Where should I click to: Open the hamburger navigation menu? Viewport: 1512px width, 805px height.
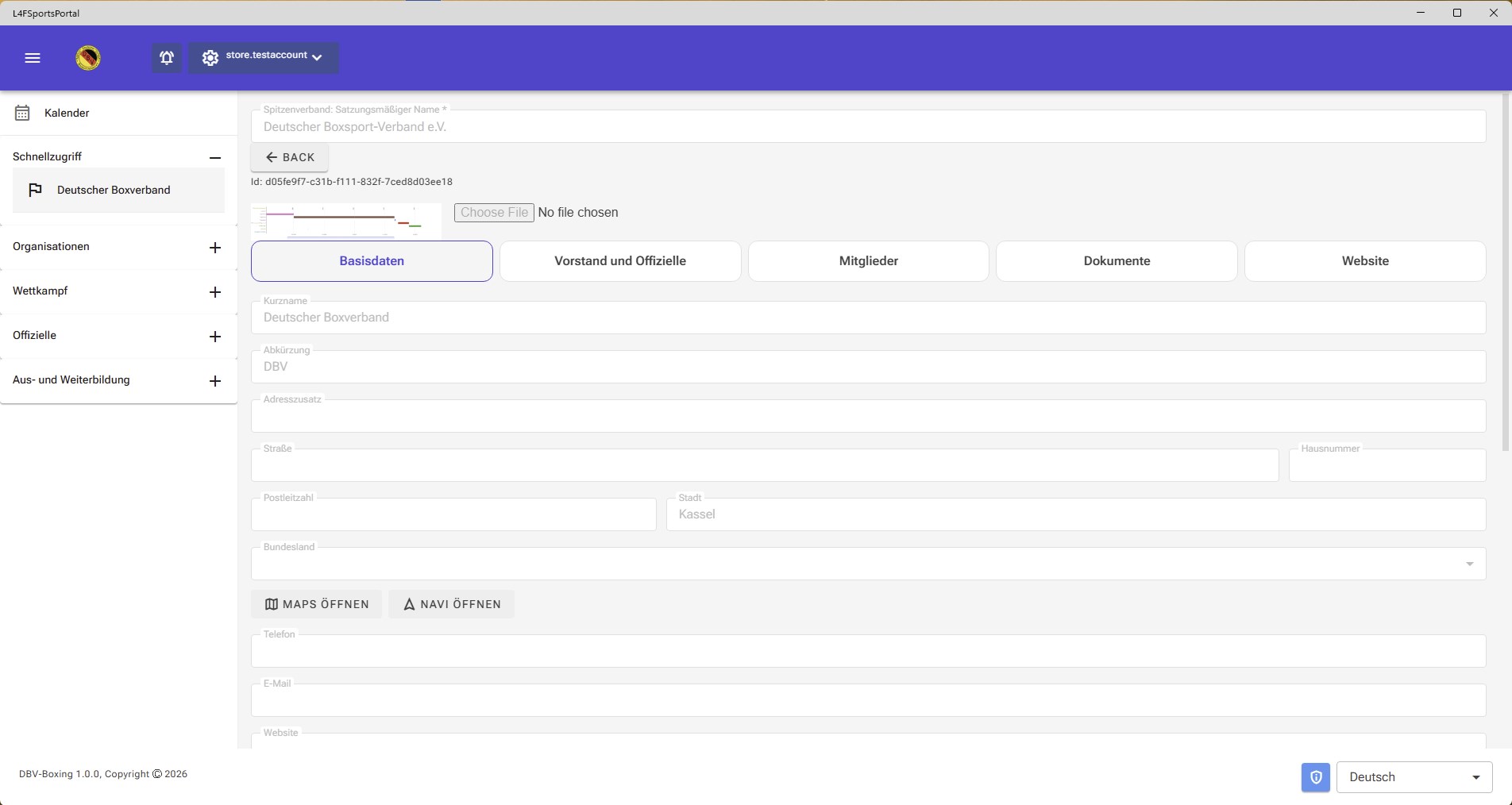point(33,58)
